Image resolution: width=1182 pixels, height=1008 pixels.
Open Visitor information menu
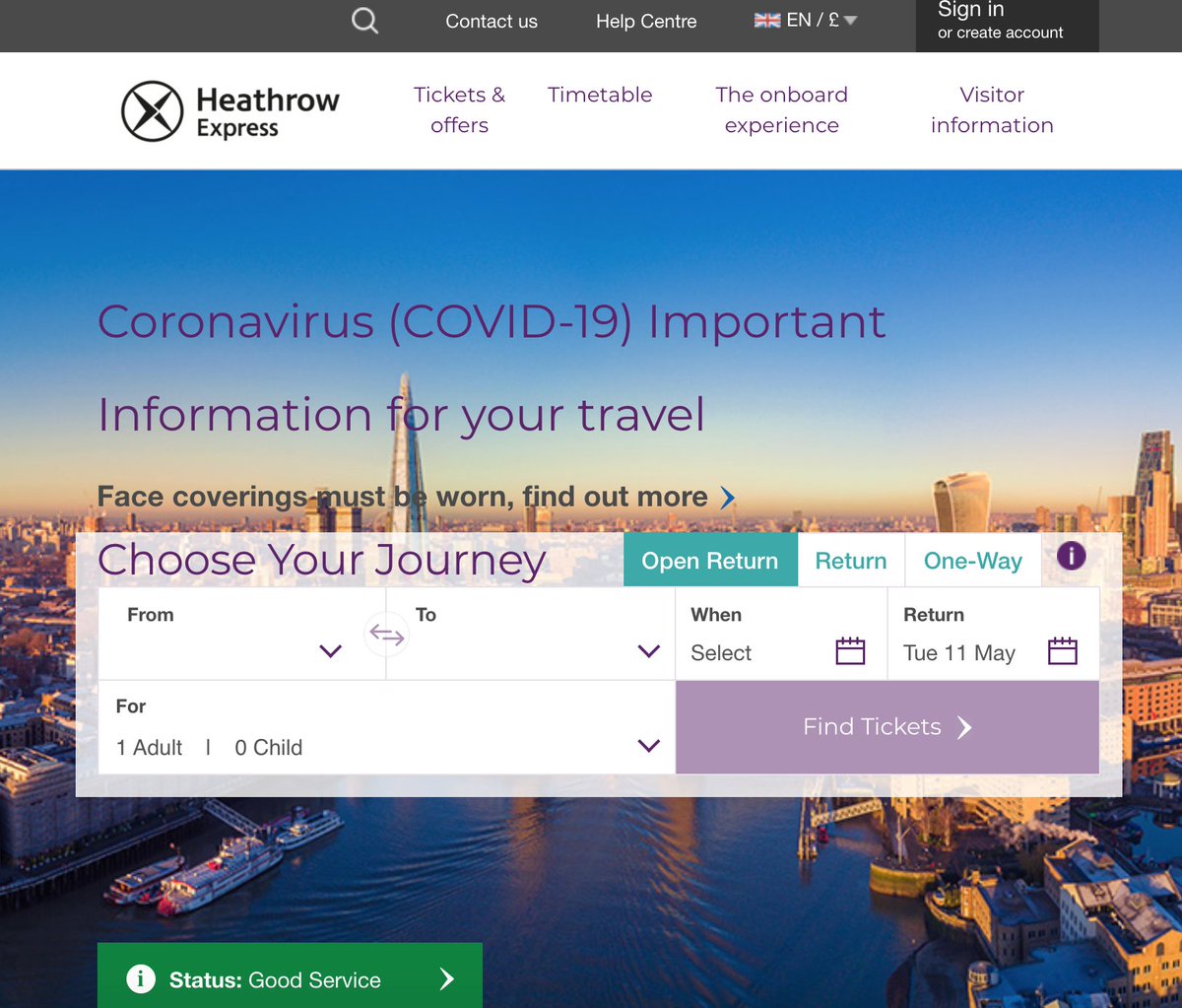[992, 109]
